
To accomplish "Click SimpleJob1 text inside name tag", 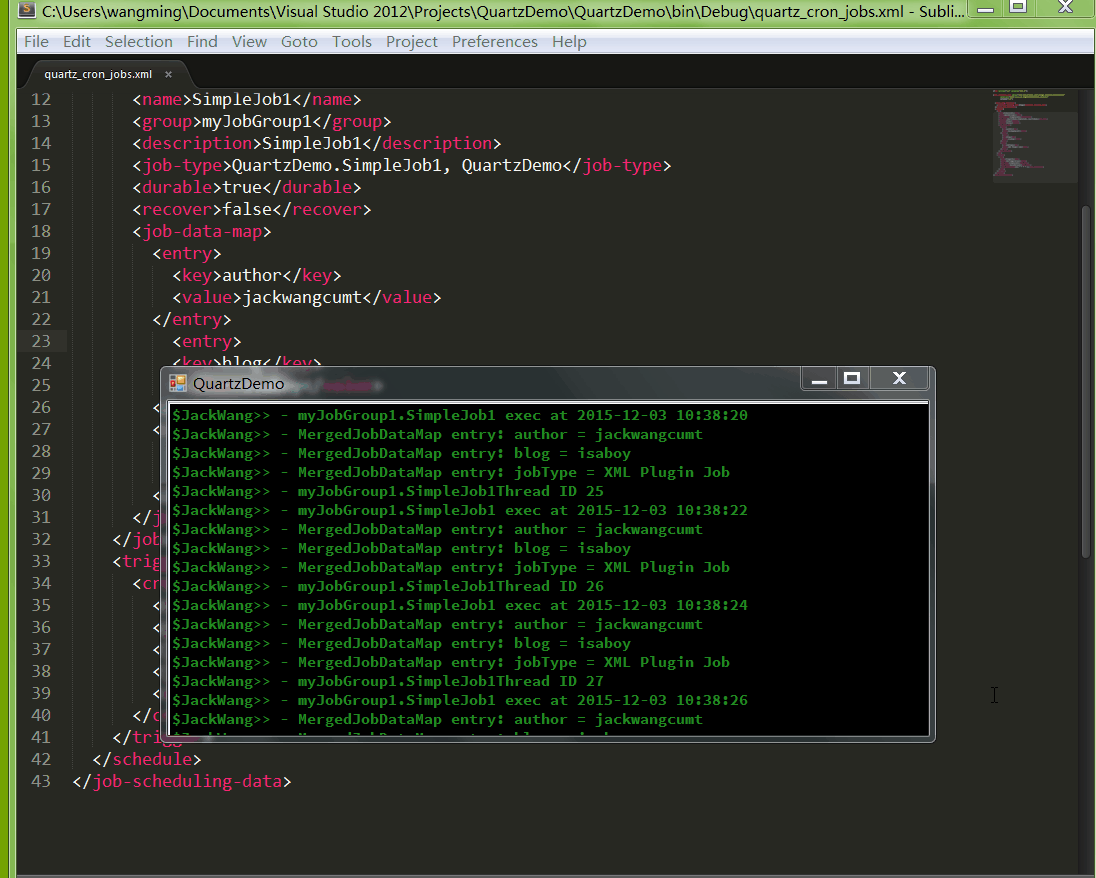I will [242, 99].
